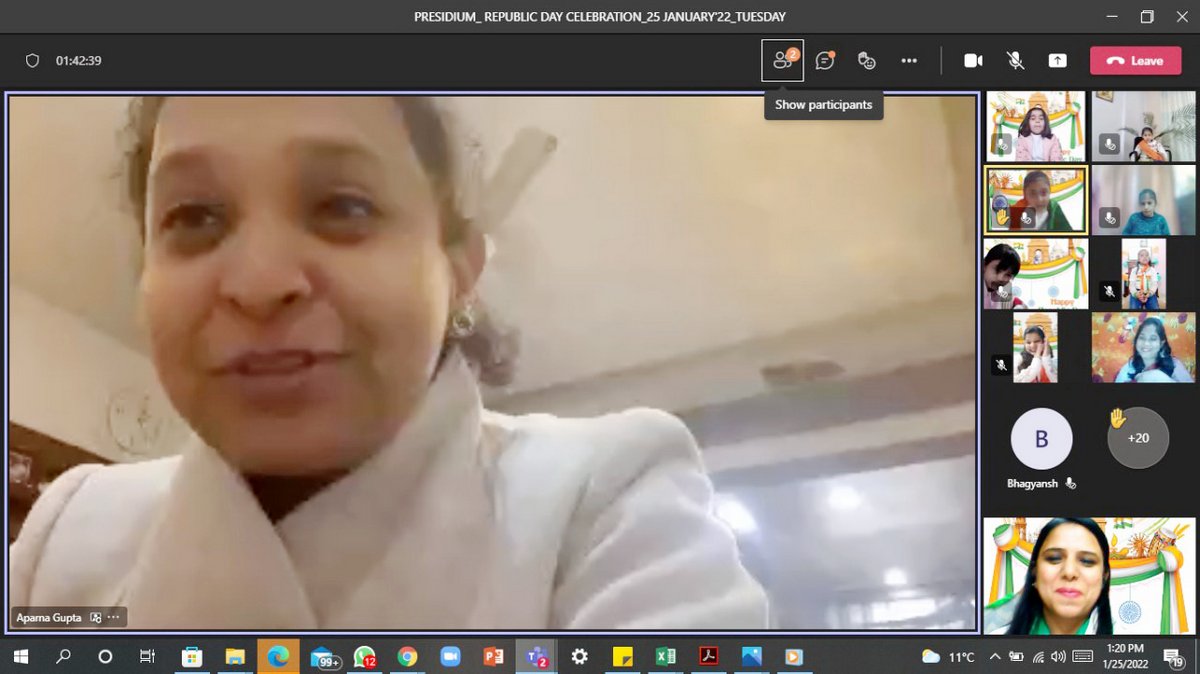Click the meeting security shield icon
Image resolution: width=1200 pixels, height=674 pixels.
[x=32, y=61]
